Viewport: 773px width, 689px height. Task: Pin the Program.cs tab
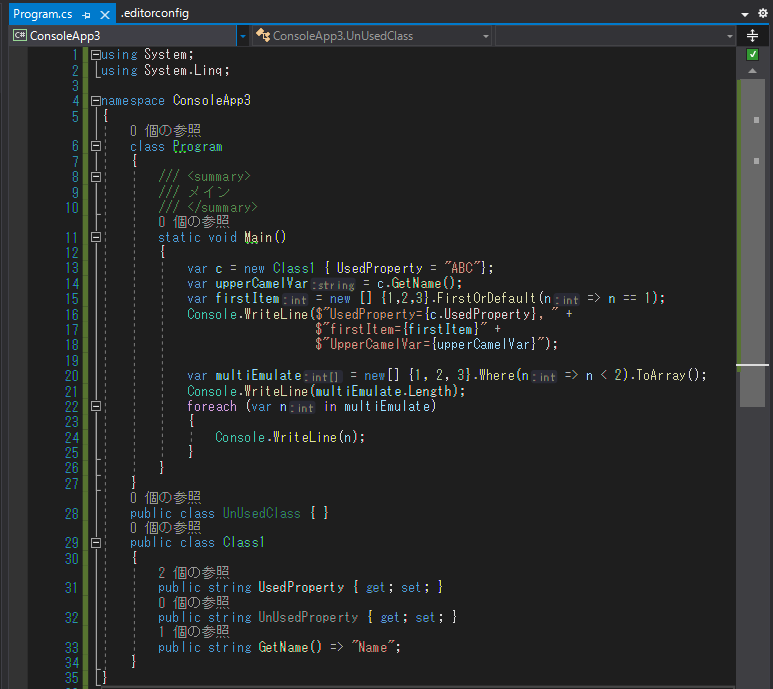click(x=87, y=15)
